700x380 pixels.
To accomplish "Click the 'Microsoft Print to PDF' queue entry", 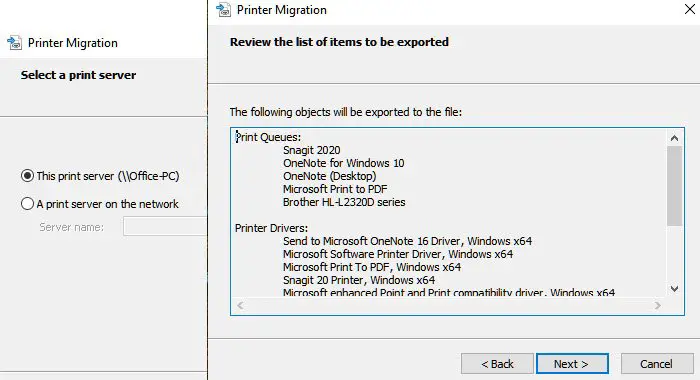I will (x=335, y=189).
